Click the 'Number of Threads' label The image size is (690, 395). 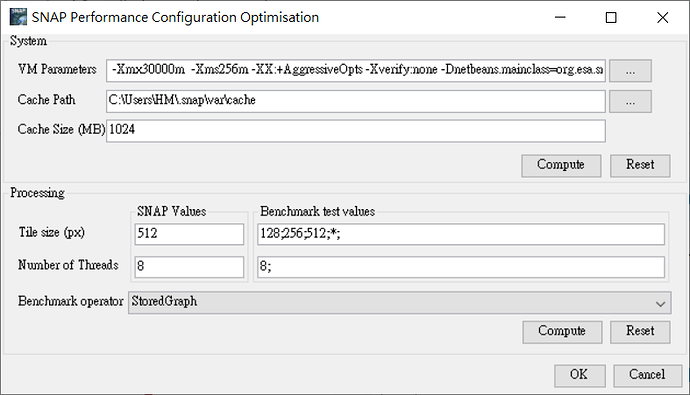point(68,265)
